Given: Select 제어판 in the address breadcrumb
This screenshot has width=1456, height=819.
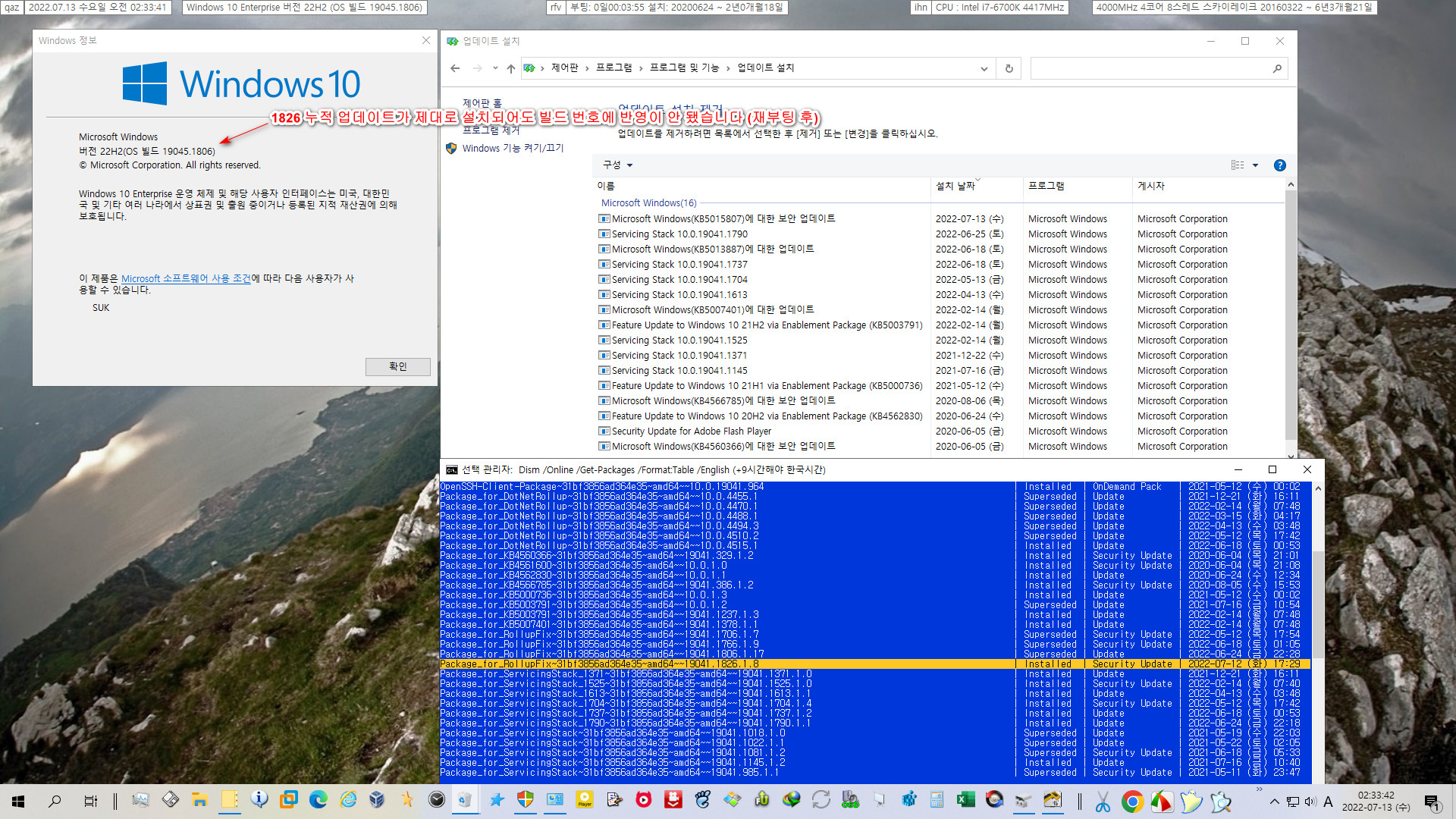Looking at the screenshot, I should [x=565, y=67].
